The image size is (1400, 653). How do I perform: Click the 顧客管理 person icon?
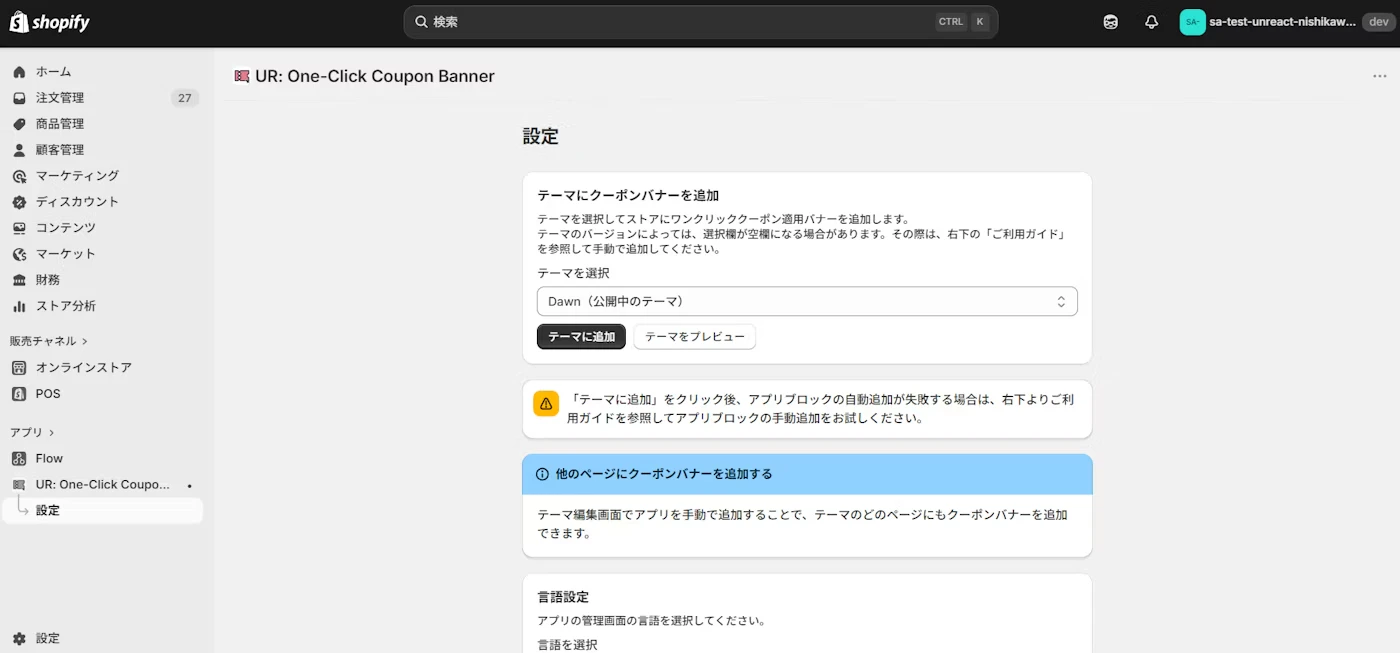[19, 150]
